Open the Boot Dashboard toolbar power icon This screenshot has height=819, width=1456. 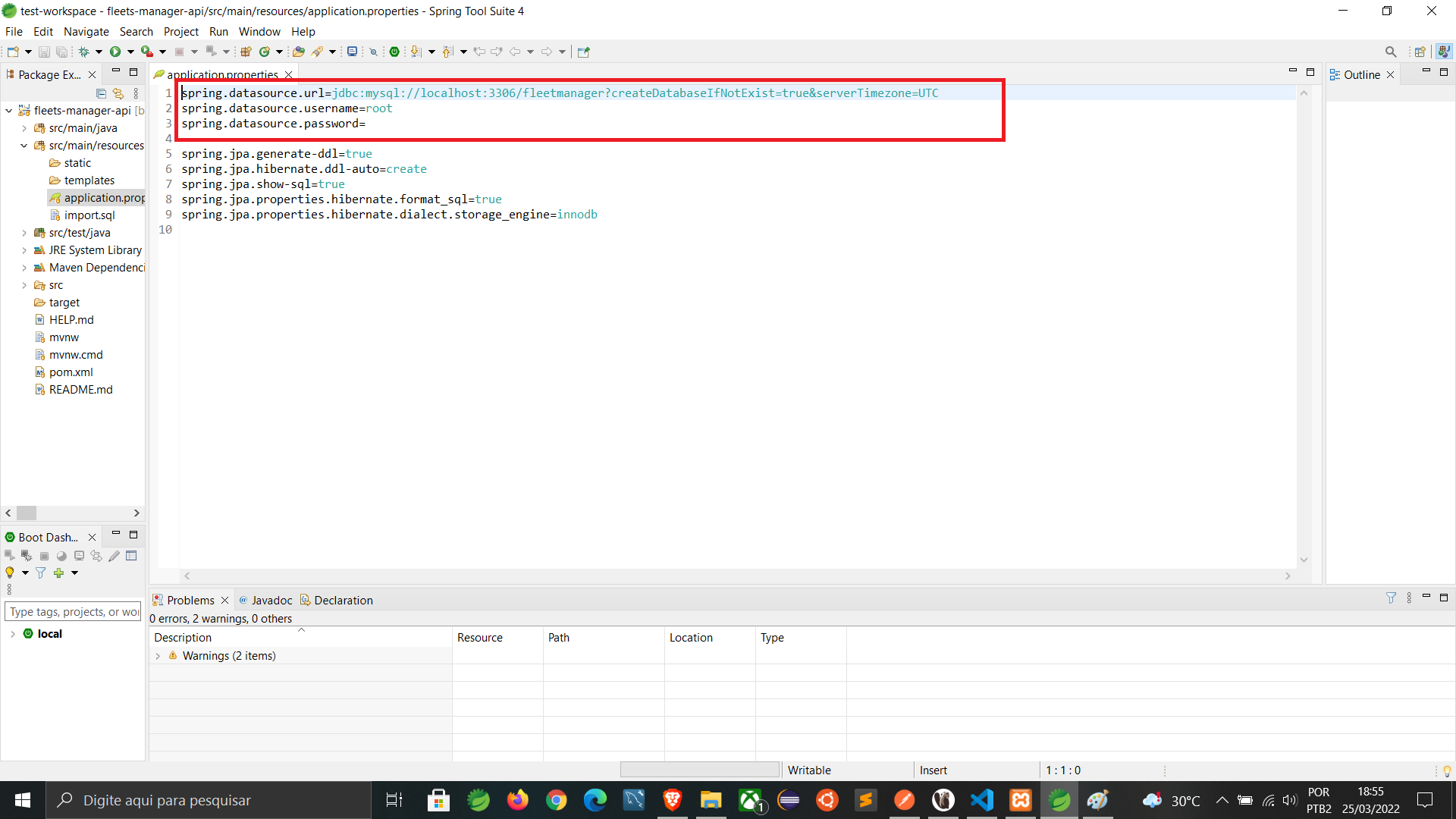pos(394,52)
